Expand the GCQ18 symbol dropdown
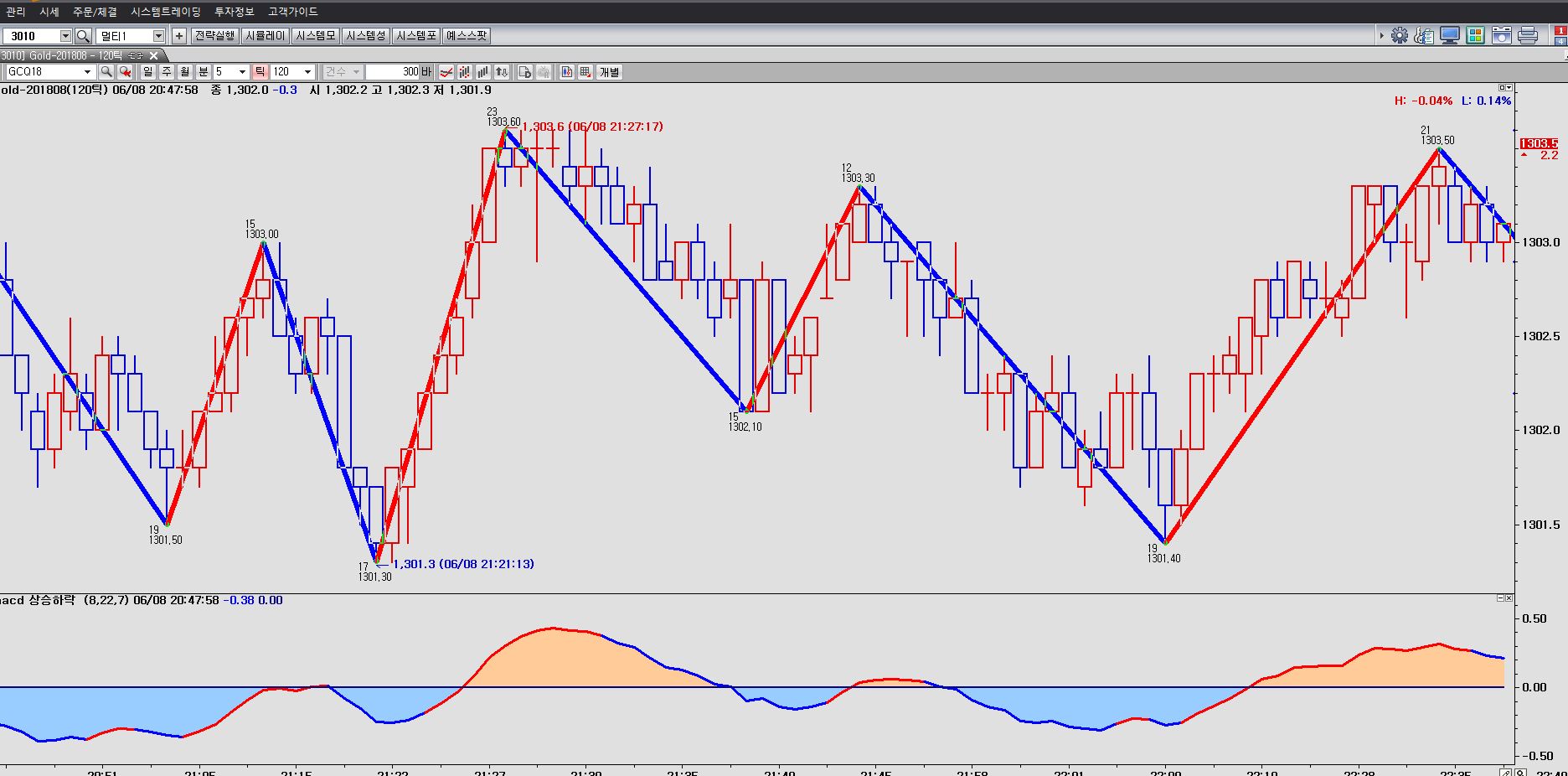1568x776 pixels. pyautogui.click(x=87, y=72)
